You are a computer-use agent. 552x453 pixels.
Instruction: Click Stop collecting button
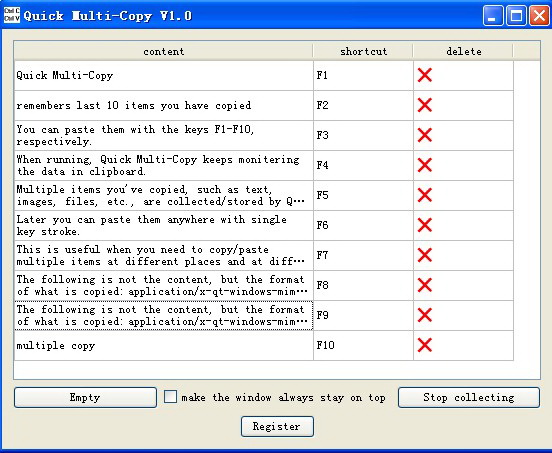click(469, 397)
